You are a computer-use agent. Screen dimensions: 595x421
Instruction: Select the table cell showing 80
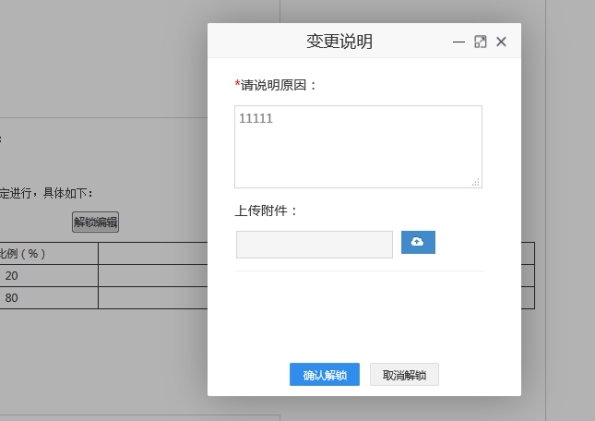(x=49, y=298)
